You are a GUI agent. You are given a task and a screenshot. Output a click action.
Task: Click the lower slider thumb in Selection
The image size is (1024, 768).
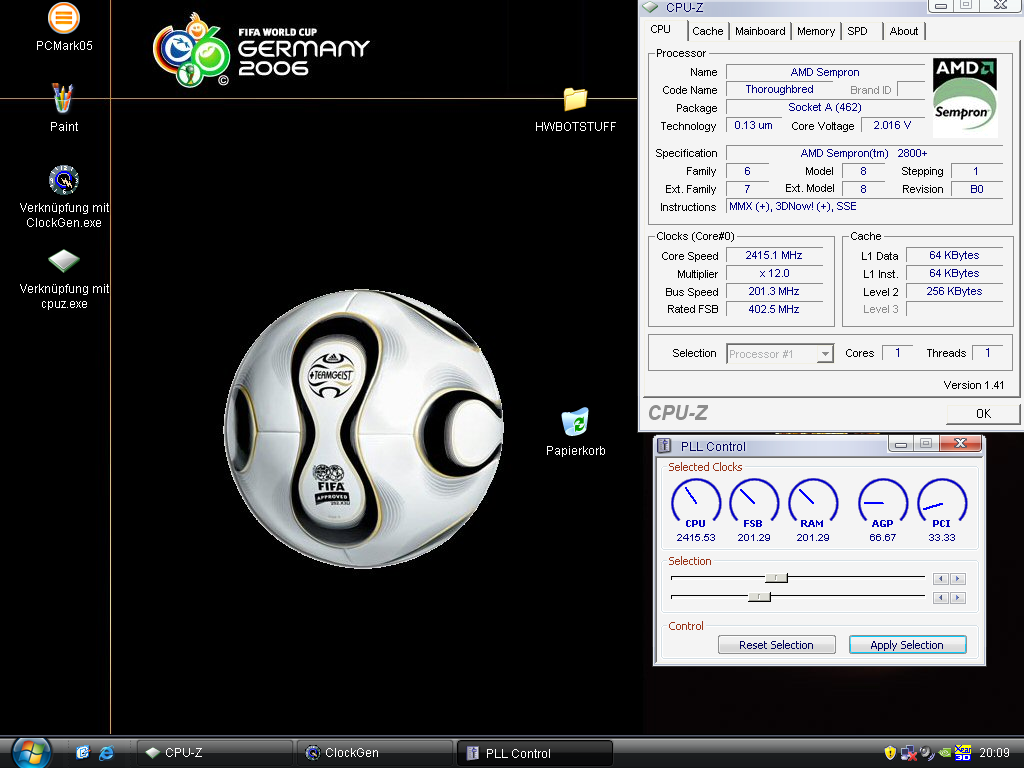coord(760,597)
